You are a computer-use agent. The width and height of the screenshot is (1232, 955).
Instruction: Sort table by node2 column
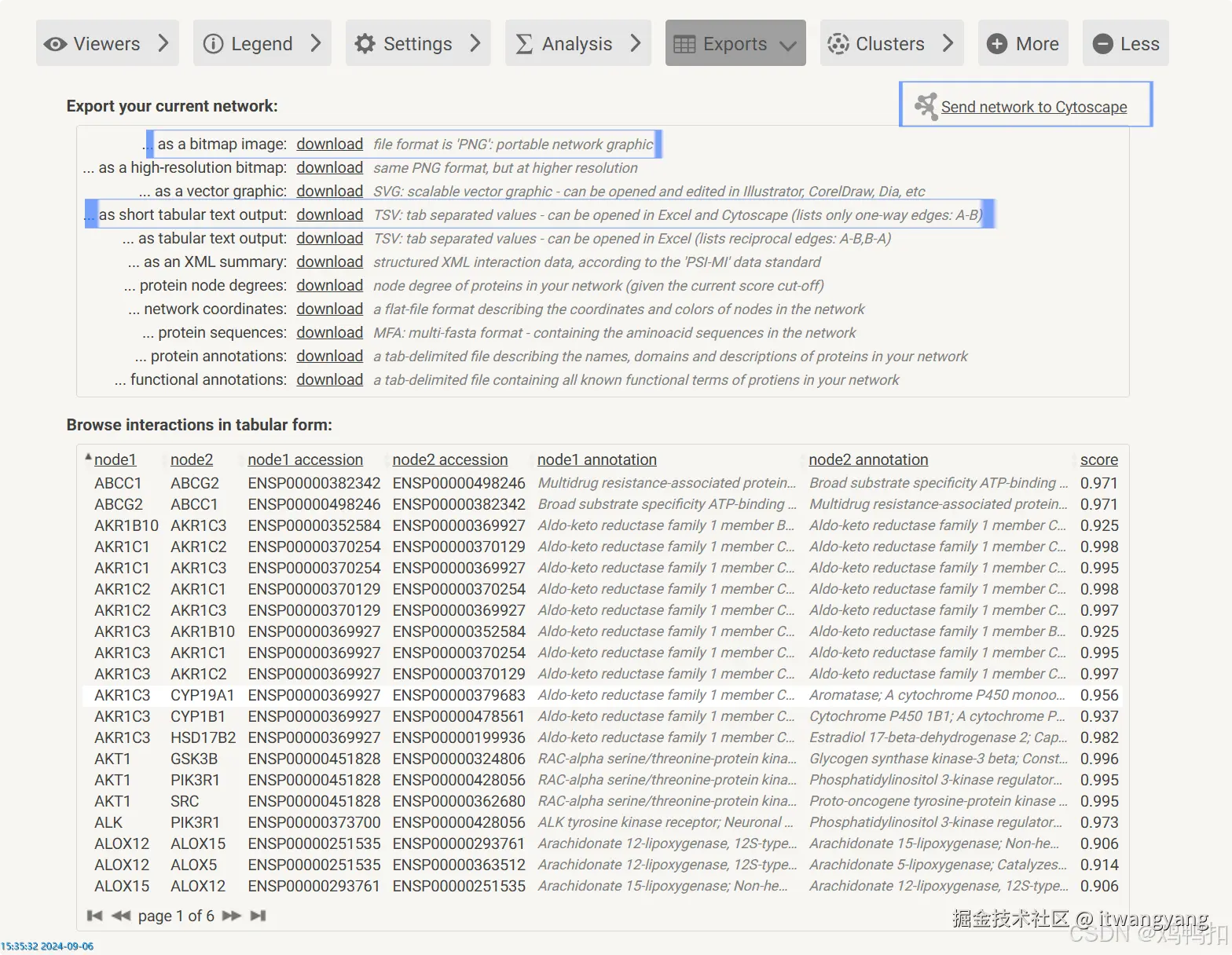tap(192, 459)
